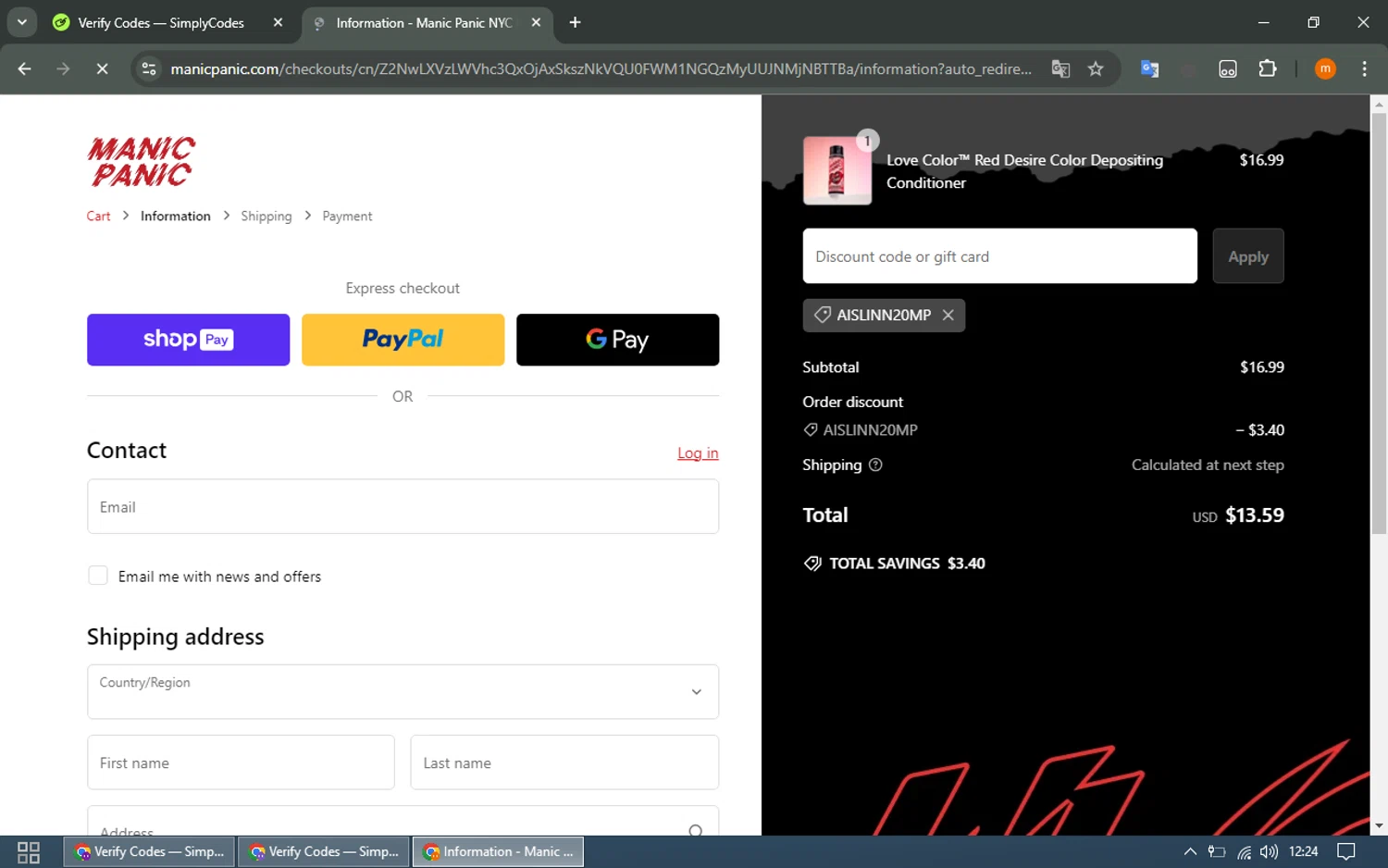Click the Love Color Red Desire product name
Viewport: 1388px width, 868px height.
coord(1024,171)
